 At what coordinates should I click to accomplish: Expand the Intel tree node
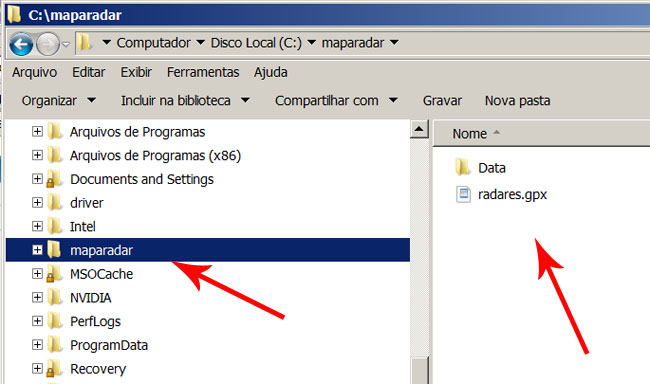coord(37,226)
